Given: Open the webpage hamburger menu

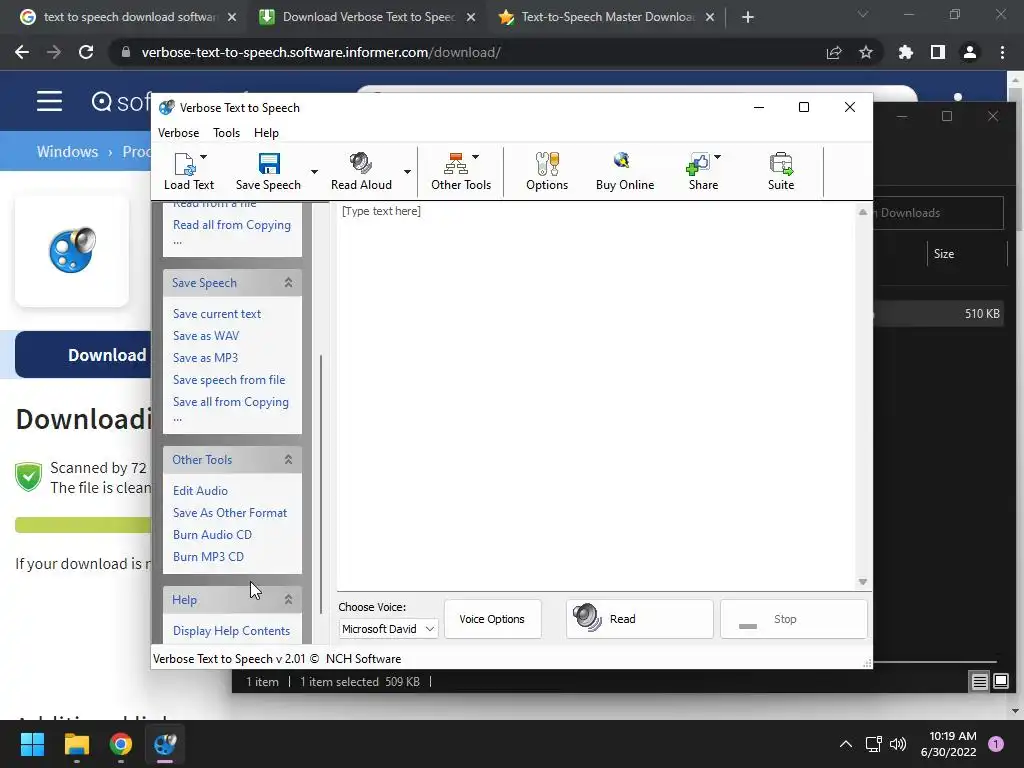Looking at the screenshot, I should [x=49, y=101].
